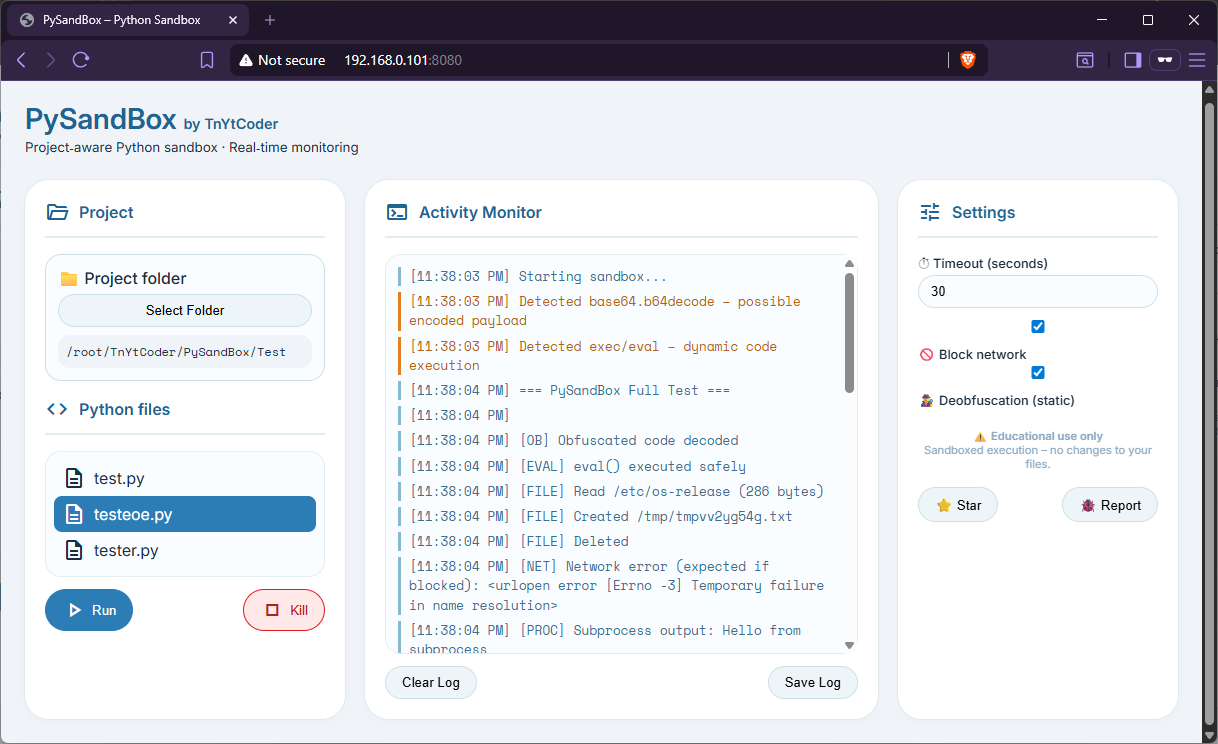Bookmark this page using the bookmark icon
Screen dimensions: 1218x744
pyautogui.click(x=207, y=60)
